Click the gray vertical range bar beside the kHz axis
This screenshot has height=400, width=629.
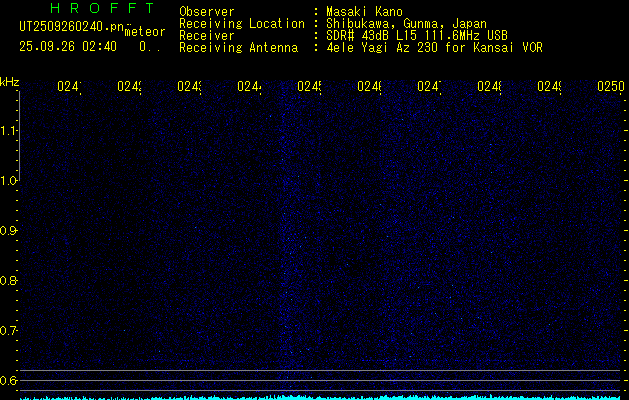pos(19,135)
